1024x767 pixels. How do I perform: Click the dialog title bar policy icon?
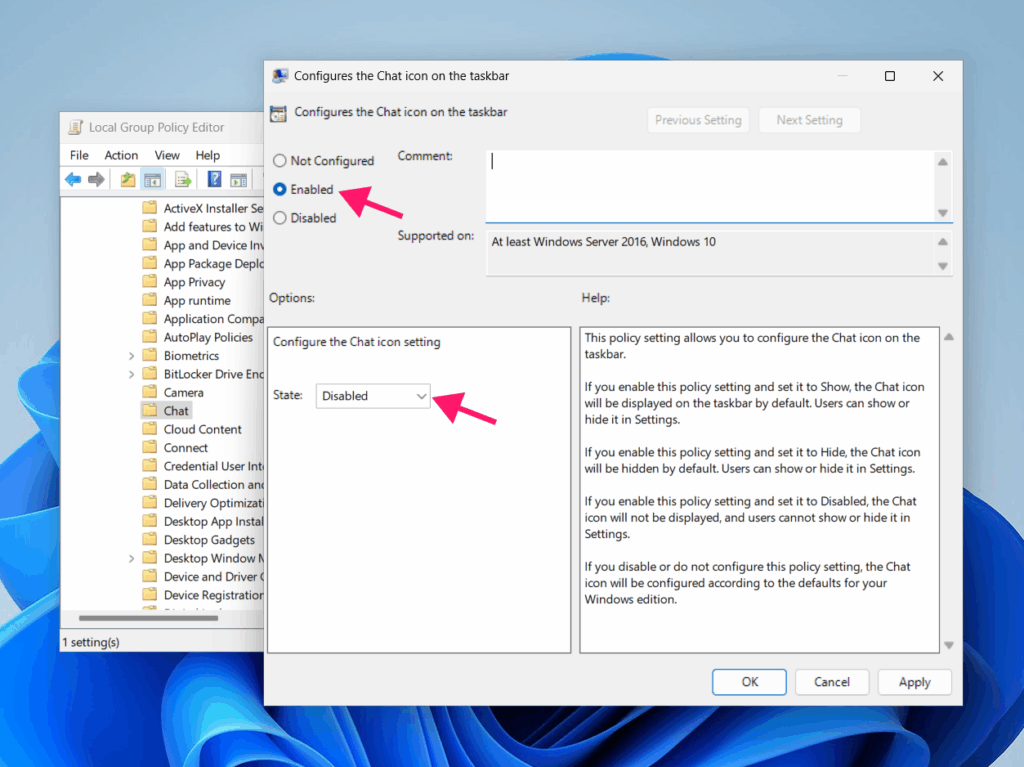[x=280, y=76]
